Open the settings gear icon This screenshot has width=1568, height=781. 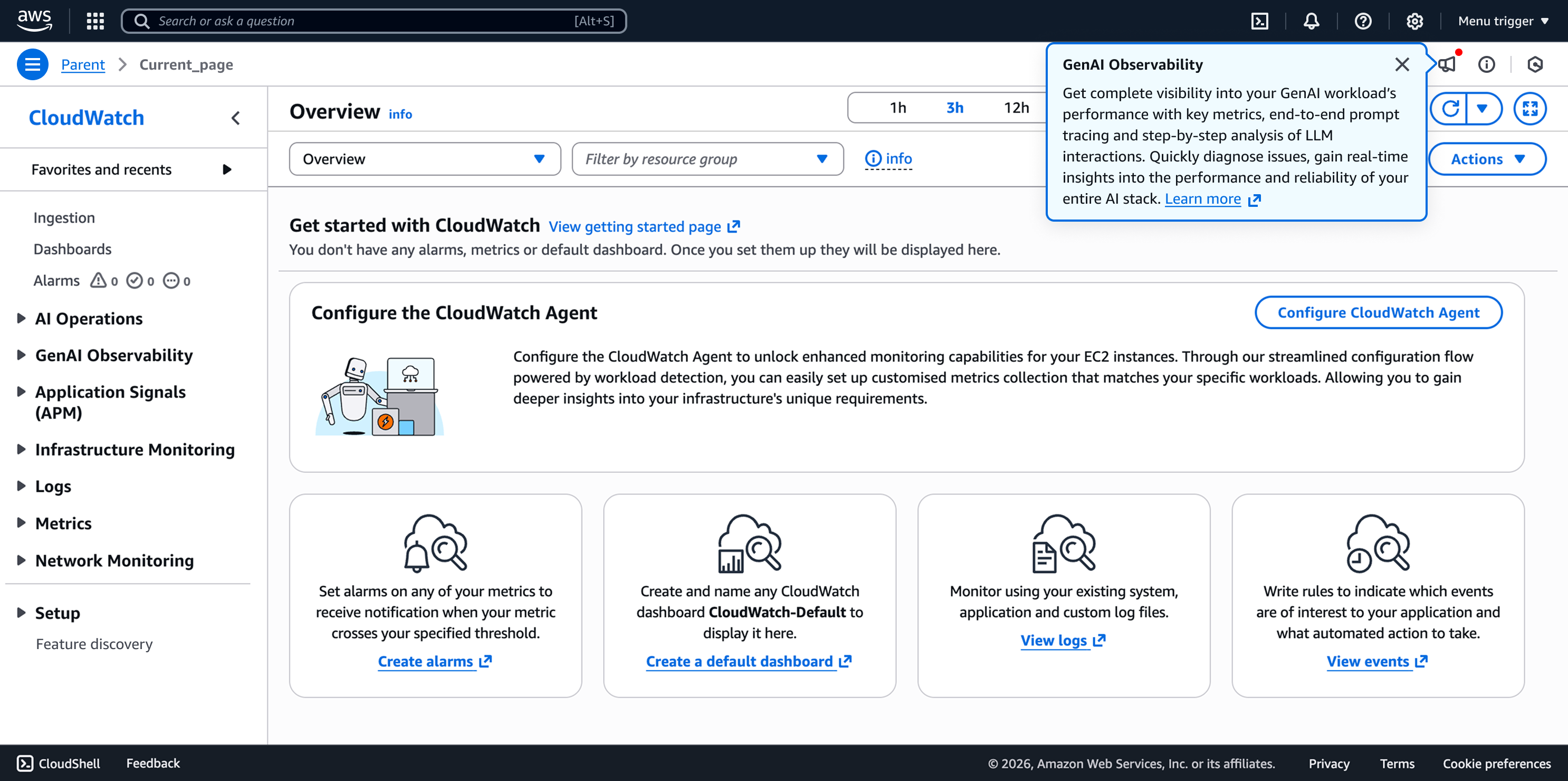click(1414, 21)
